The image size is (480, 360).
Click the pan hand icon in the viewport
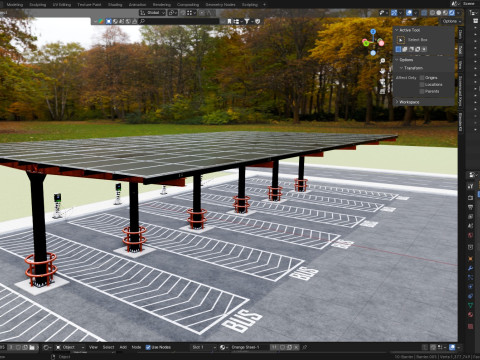383,71
